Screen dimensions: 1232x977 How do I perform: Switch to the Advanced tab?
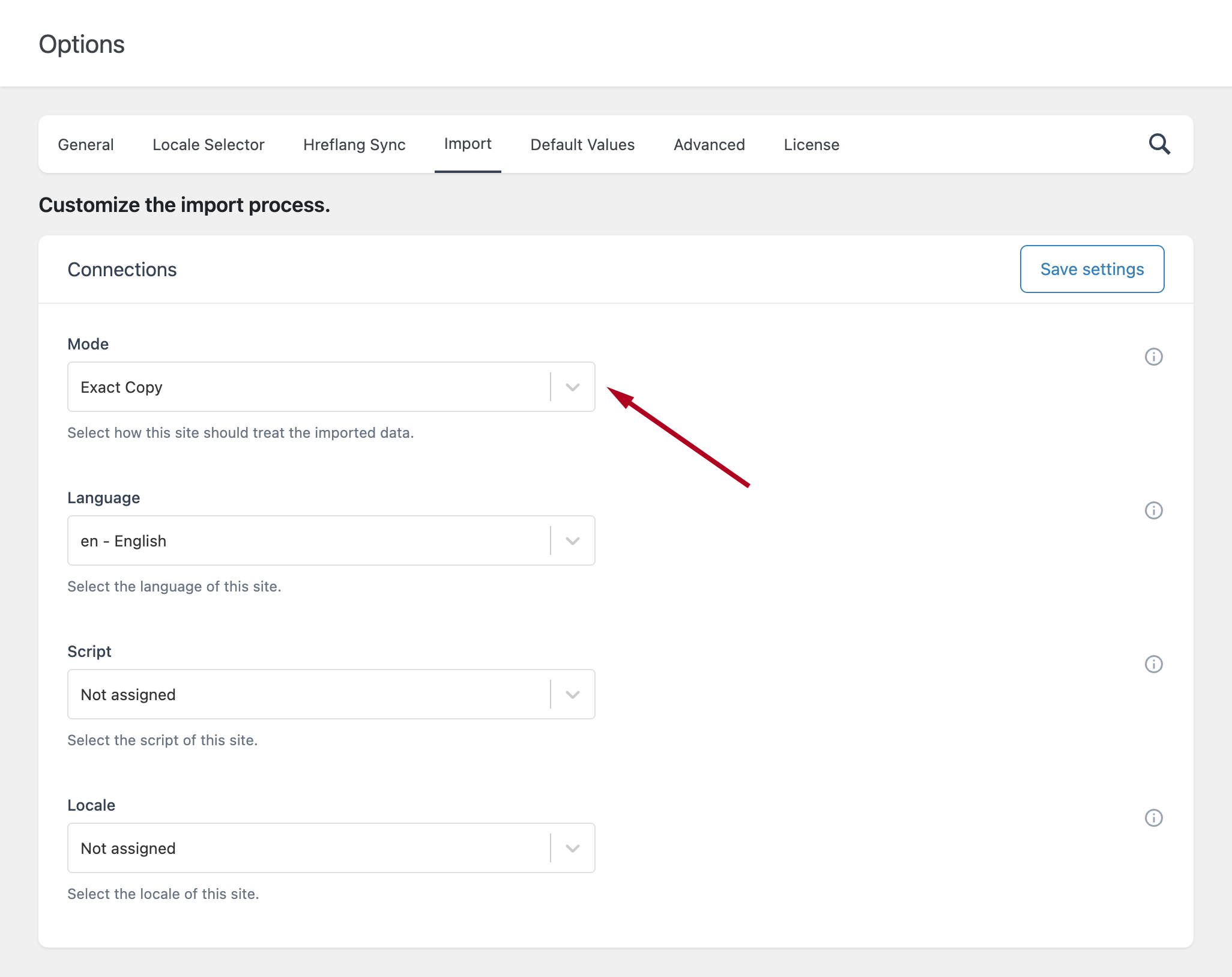(709, 144)
